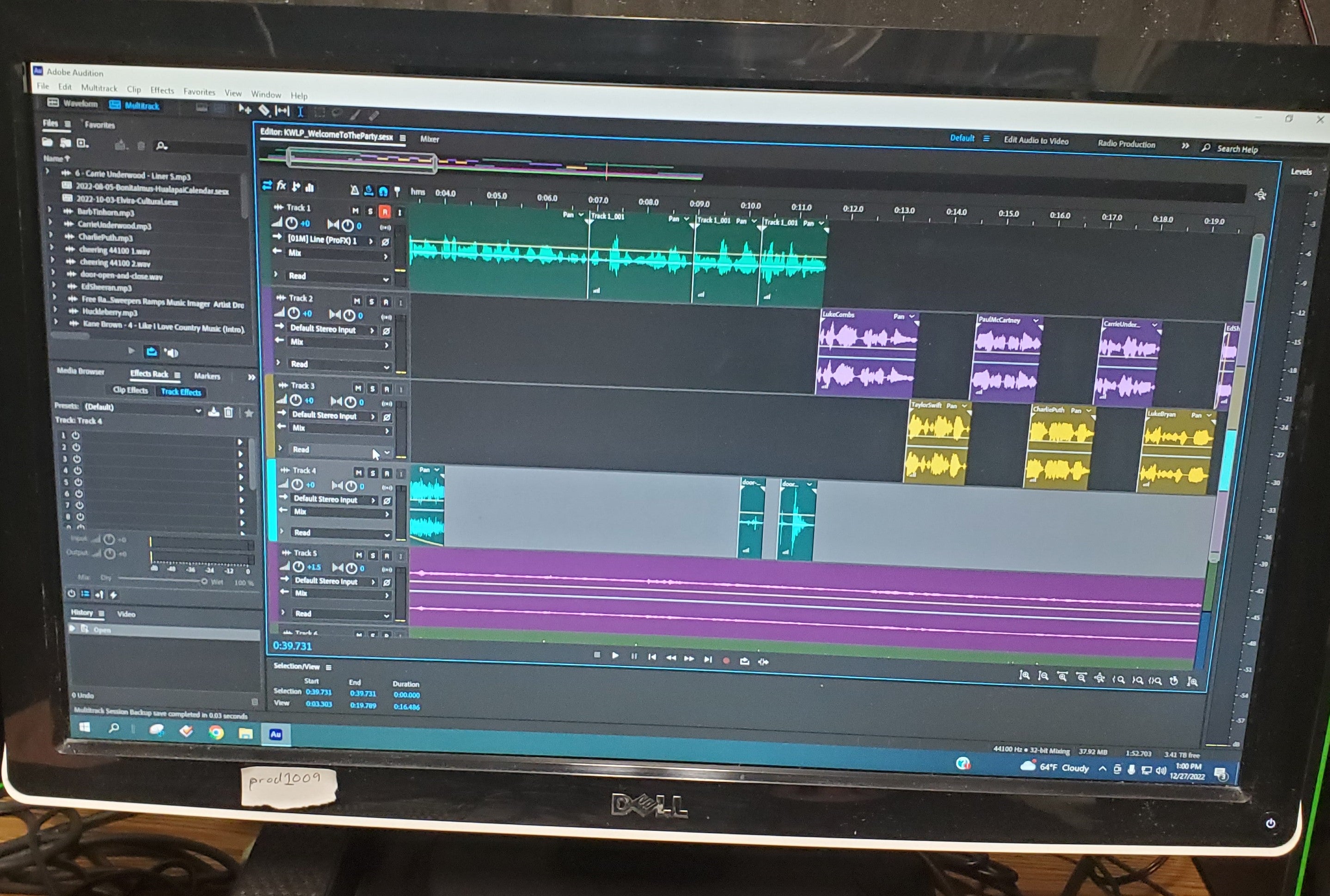Image resolution: width=1330 pixels, height=896 pixels.
Task: Select the Time Selection tool
Action: click(x=300, y=111)
